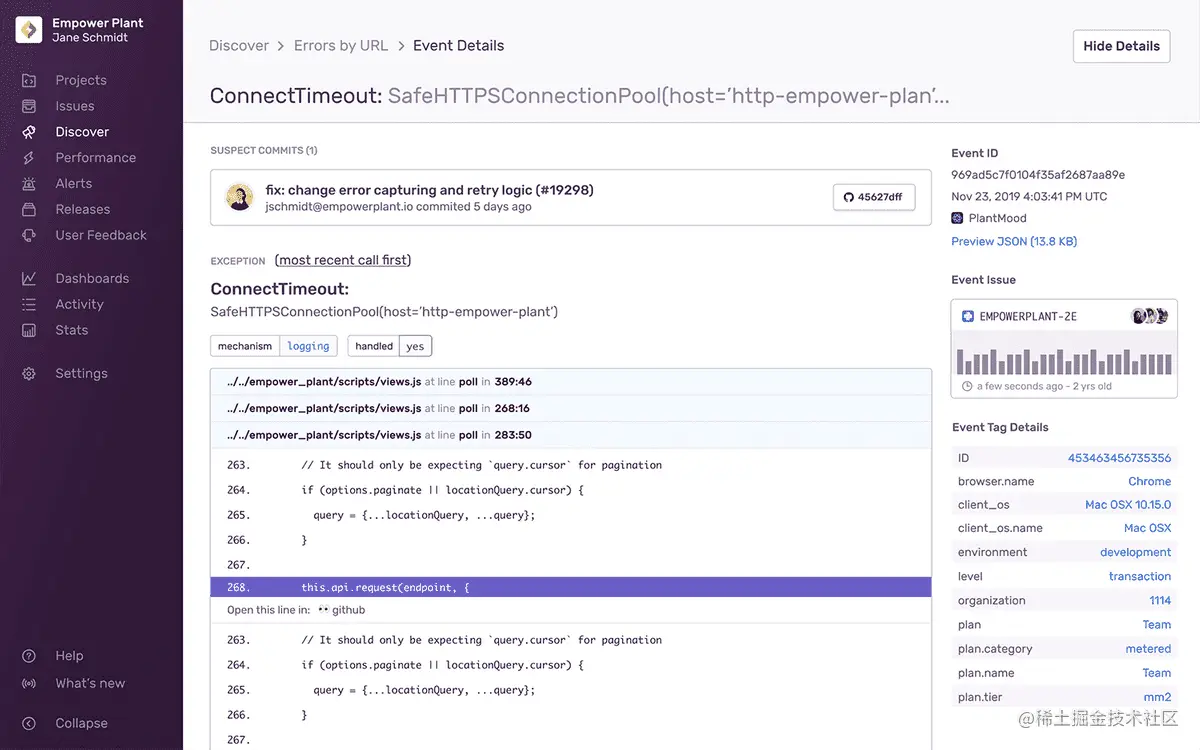Screen dimensions: 1200x750
Task: Click the User Feedback megaphone icon
Action: point(29,236)
